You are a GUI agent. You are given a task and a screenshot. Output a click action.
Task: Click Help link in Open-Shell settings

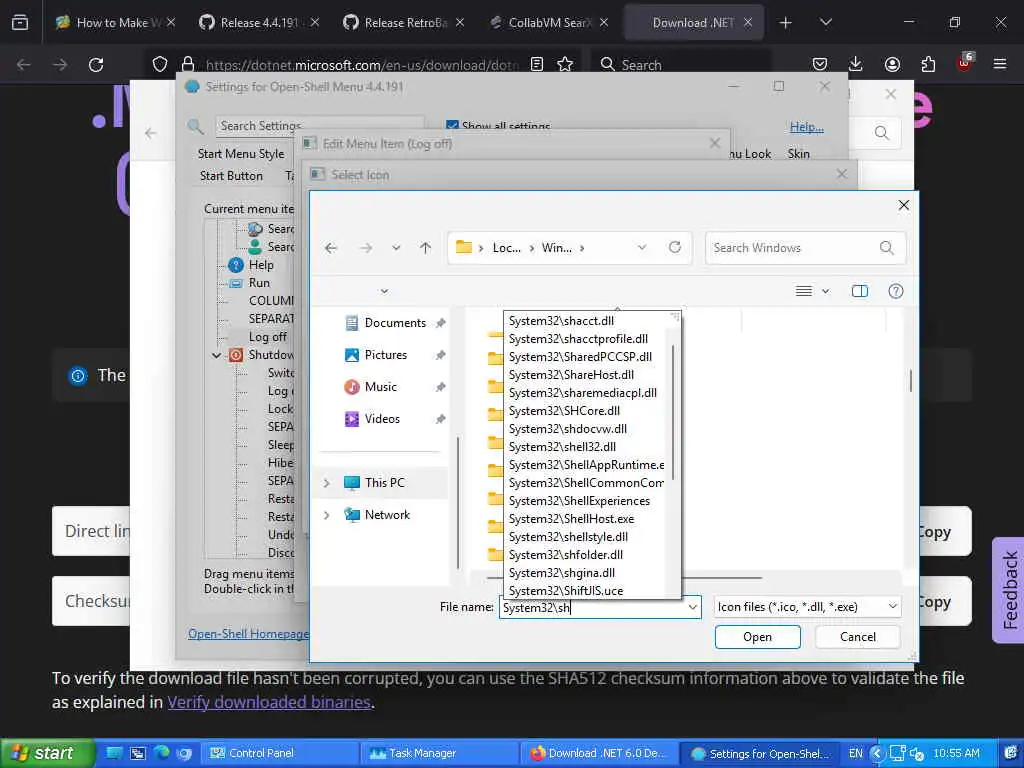pyautogui.click(x=807, y=127)
